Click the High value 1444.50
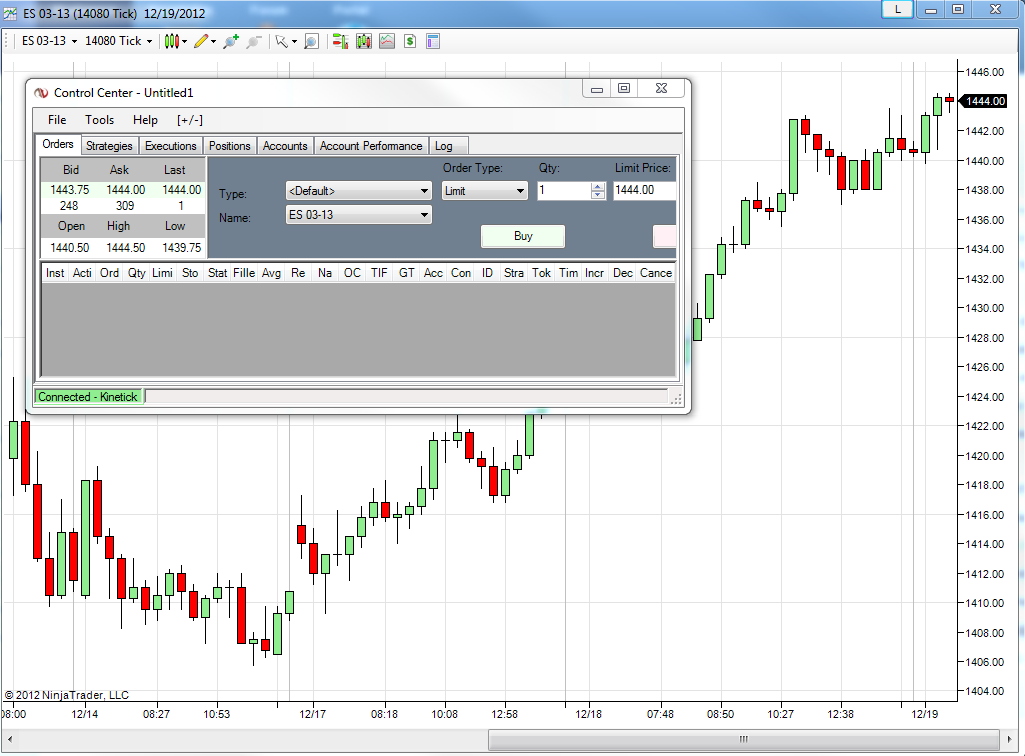This screenshot has width=1025, height=756. [126, 248]
